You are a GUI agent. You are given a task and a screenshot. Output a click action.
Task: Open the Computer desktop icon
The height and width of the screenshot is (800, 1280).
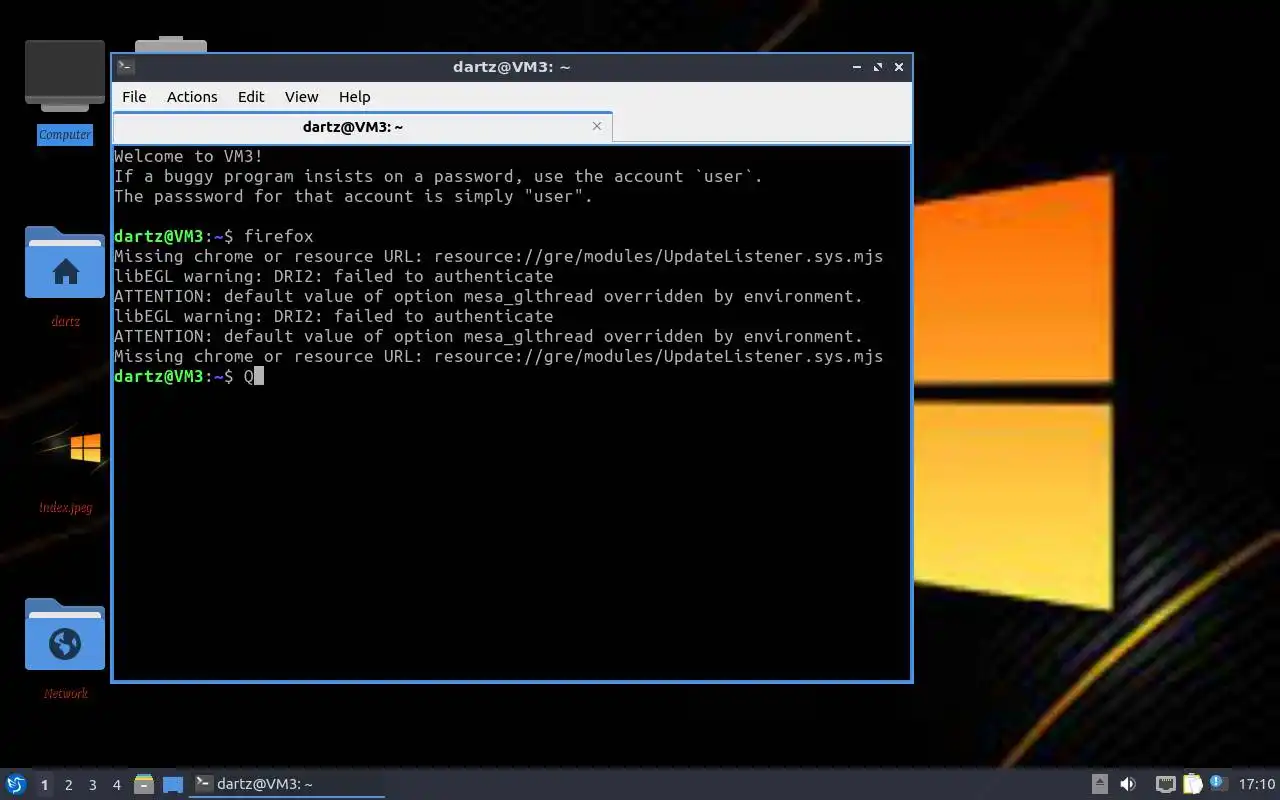click(65, 76)
